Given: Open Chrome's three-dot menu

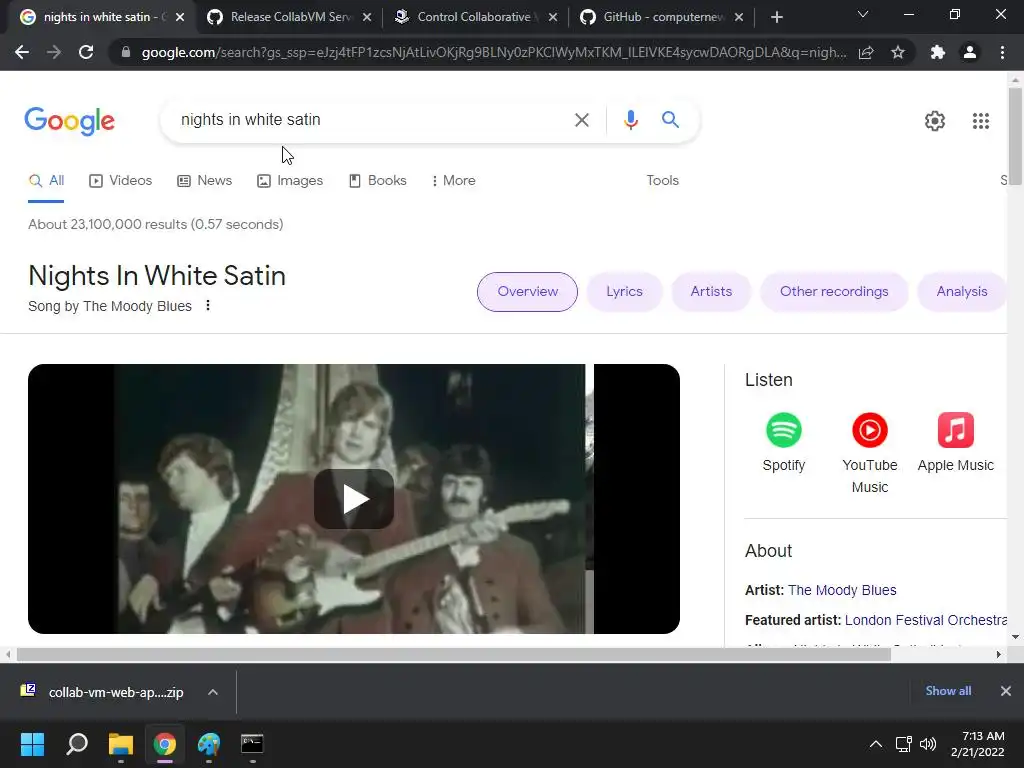Looking at the screenshot, I should click(1002, 52).
